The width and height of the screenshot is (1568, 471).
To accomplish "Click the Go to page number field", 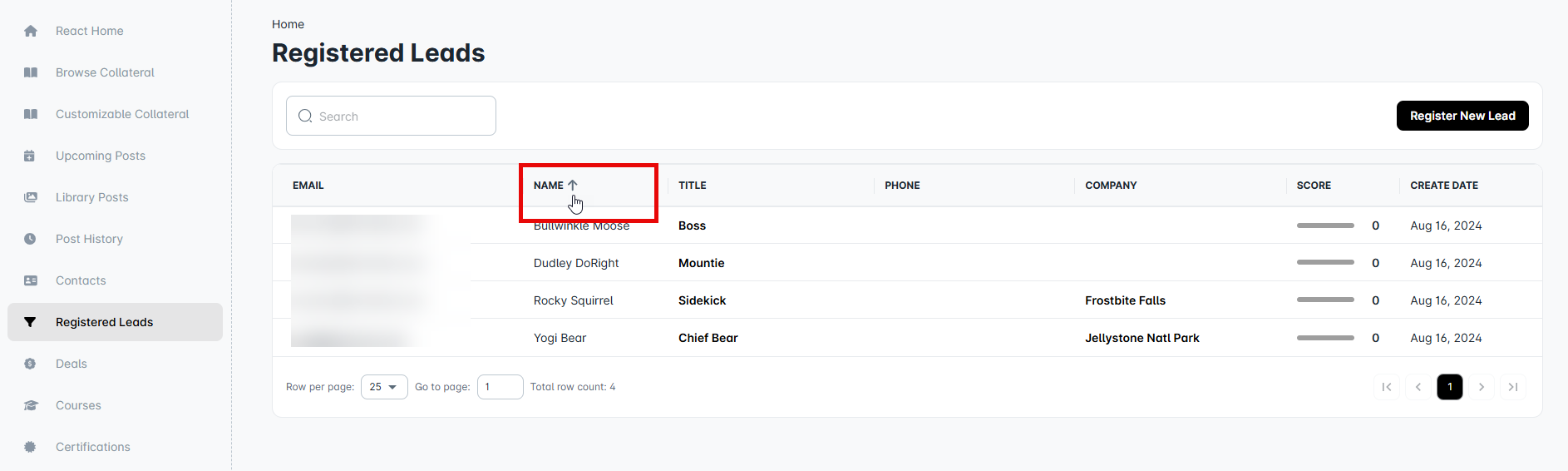I will click(x=500, y=387).
